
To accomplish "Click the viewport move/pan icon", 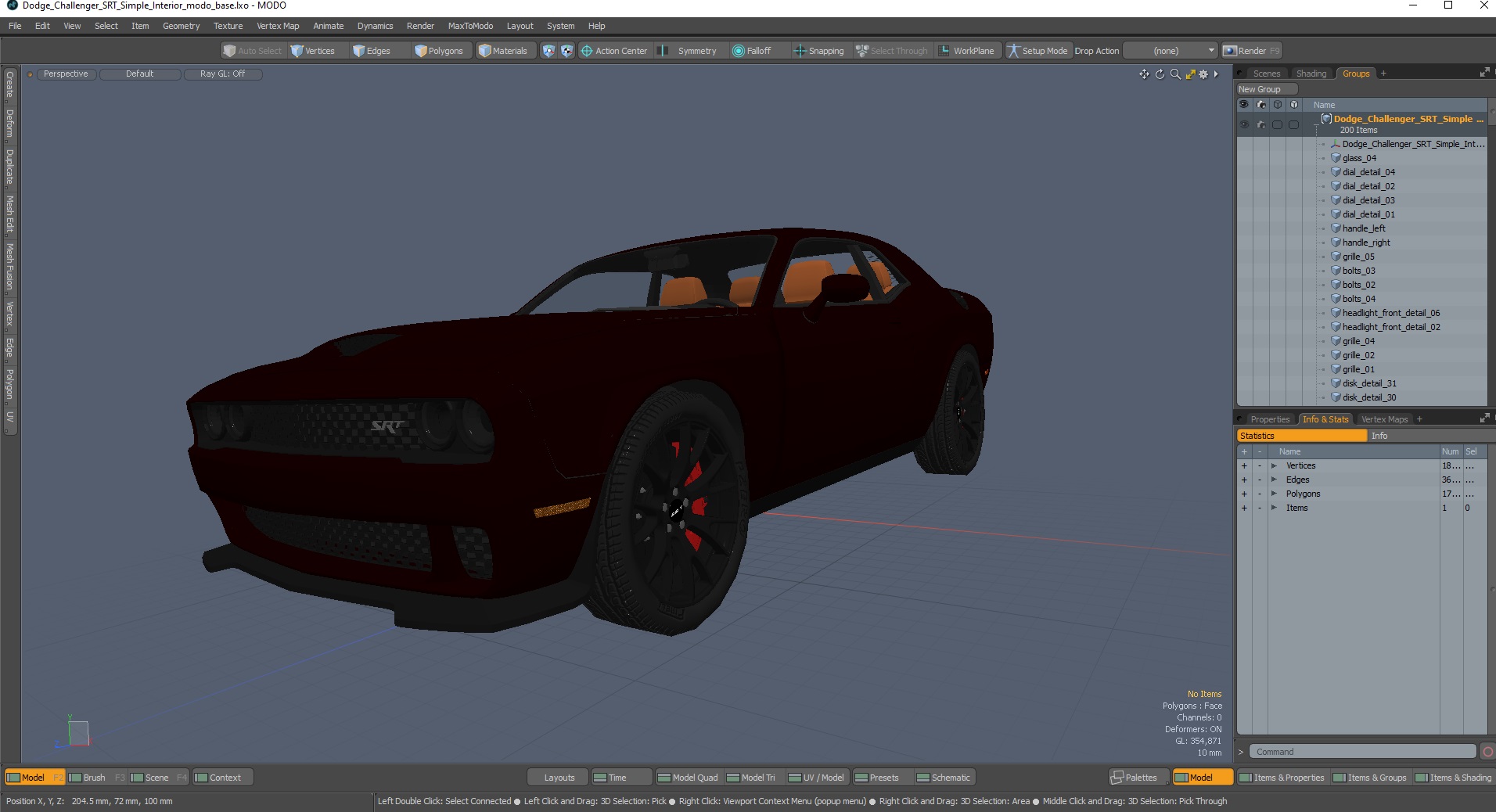I will pyautogui.click(x=1144, y=74).
